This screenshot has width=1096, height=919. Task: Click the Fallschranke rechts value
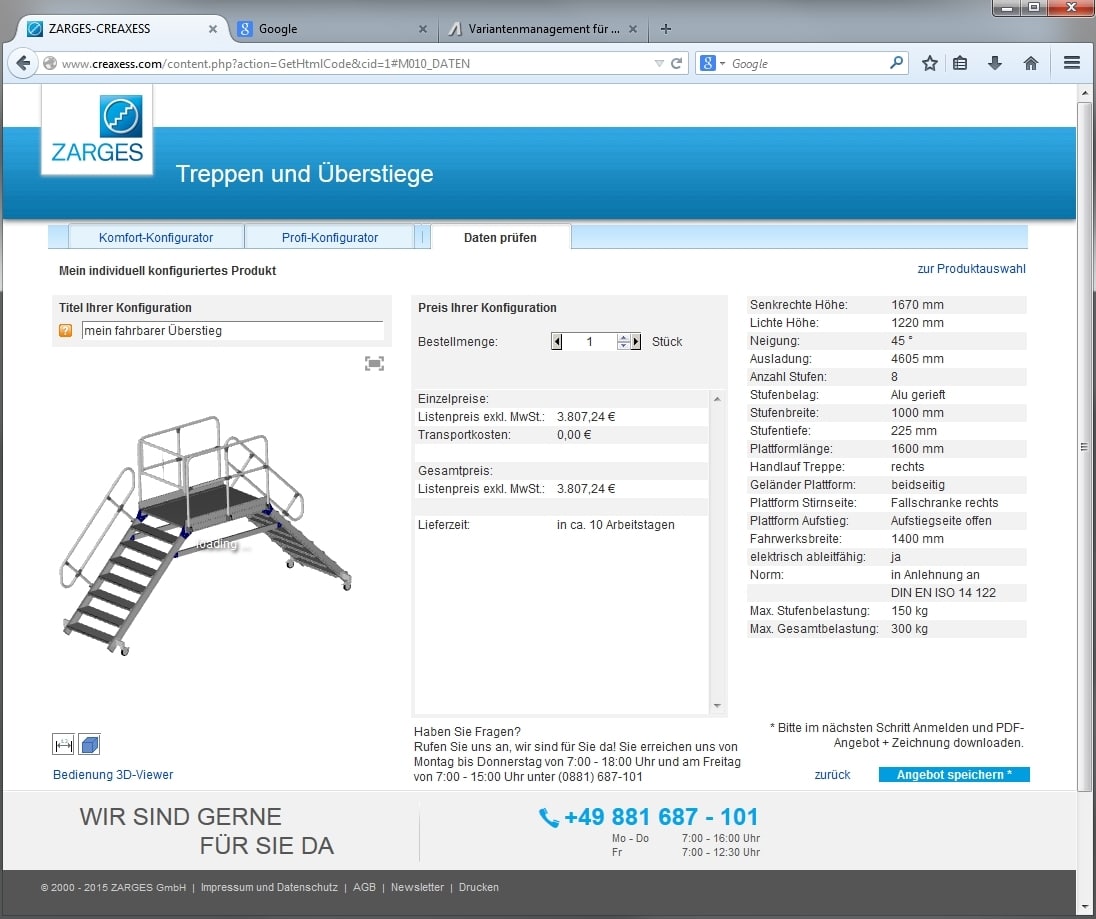944,503
